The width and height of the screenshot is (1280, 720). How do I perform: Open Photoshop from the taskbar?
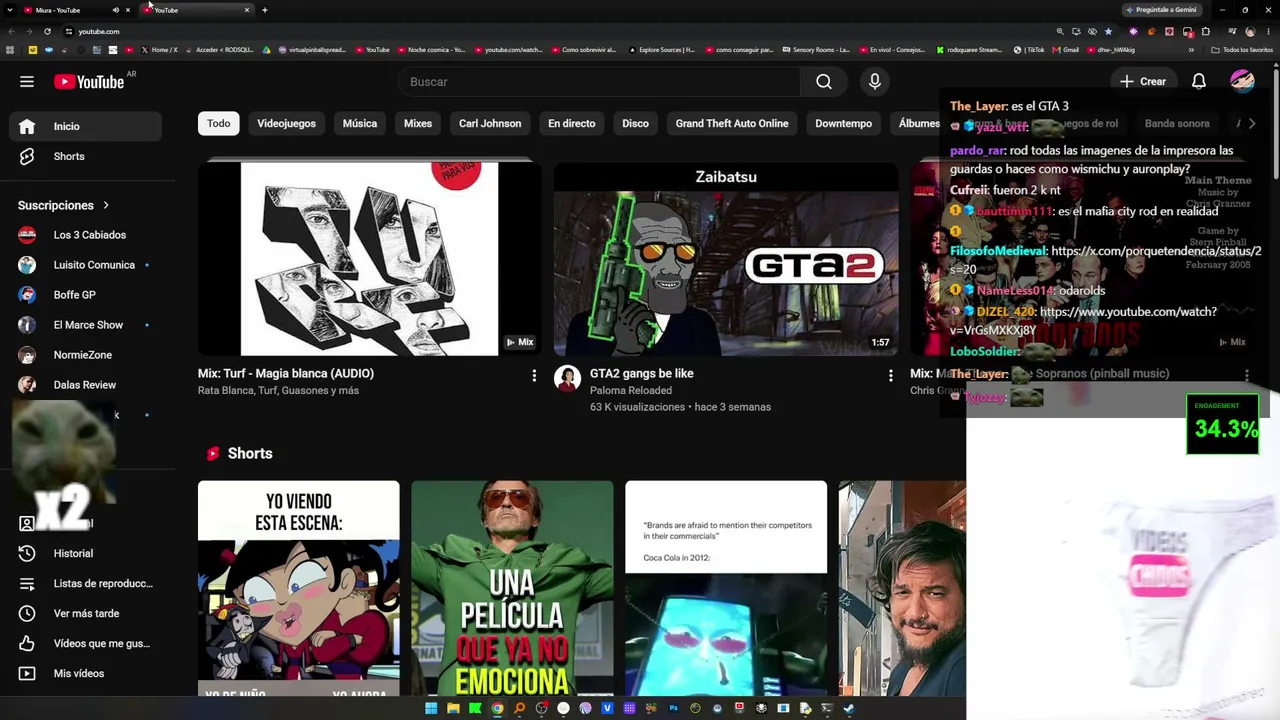673,708
